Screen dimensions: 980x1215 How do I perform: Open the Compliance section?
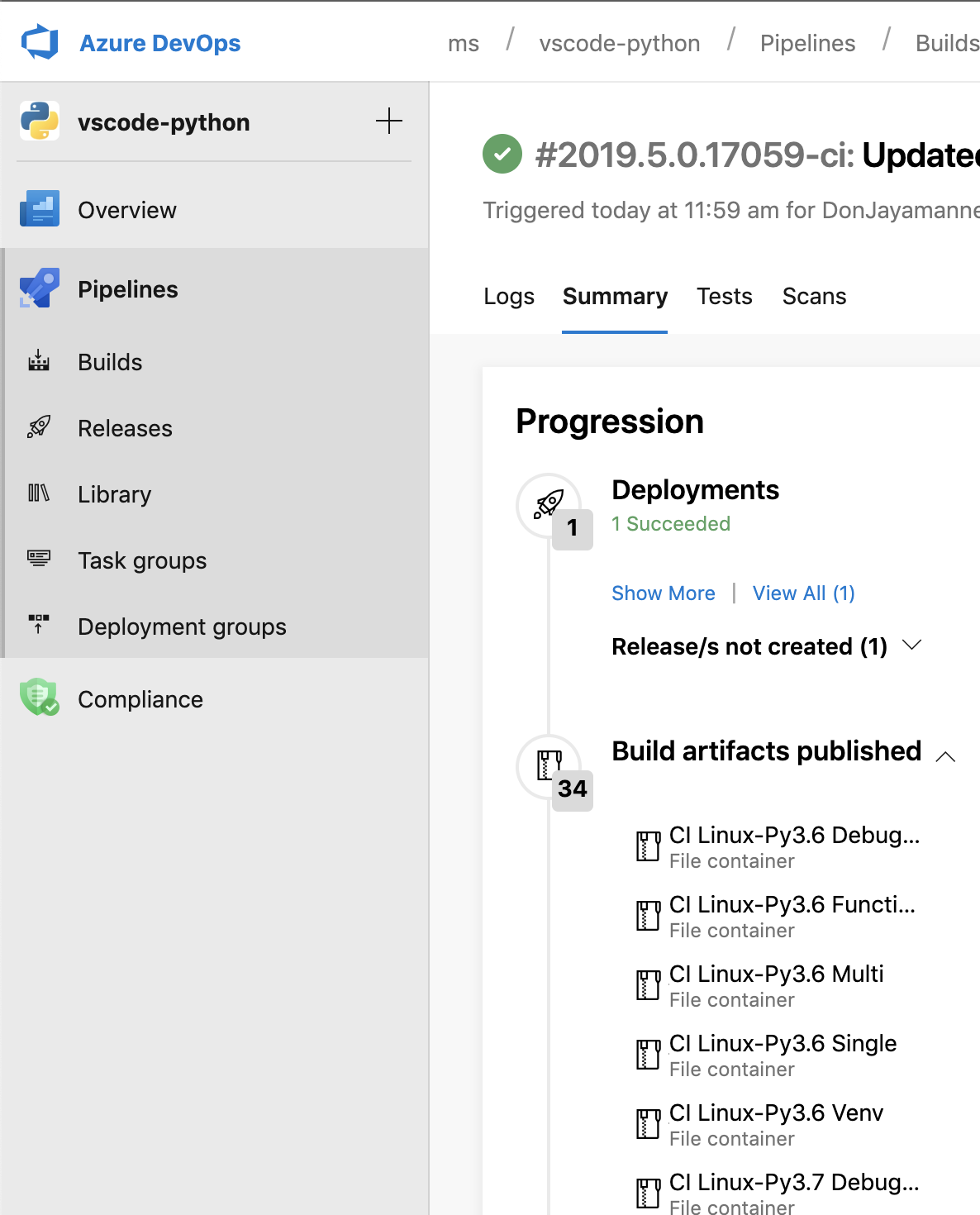click(140, 698)
